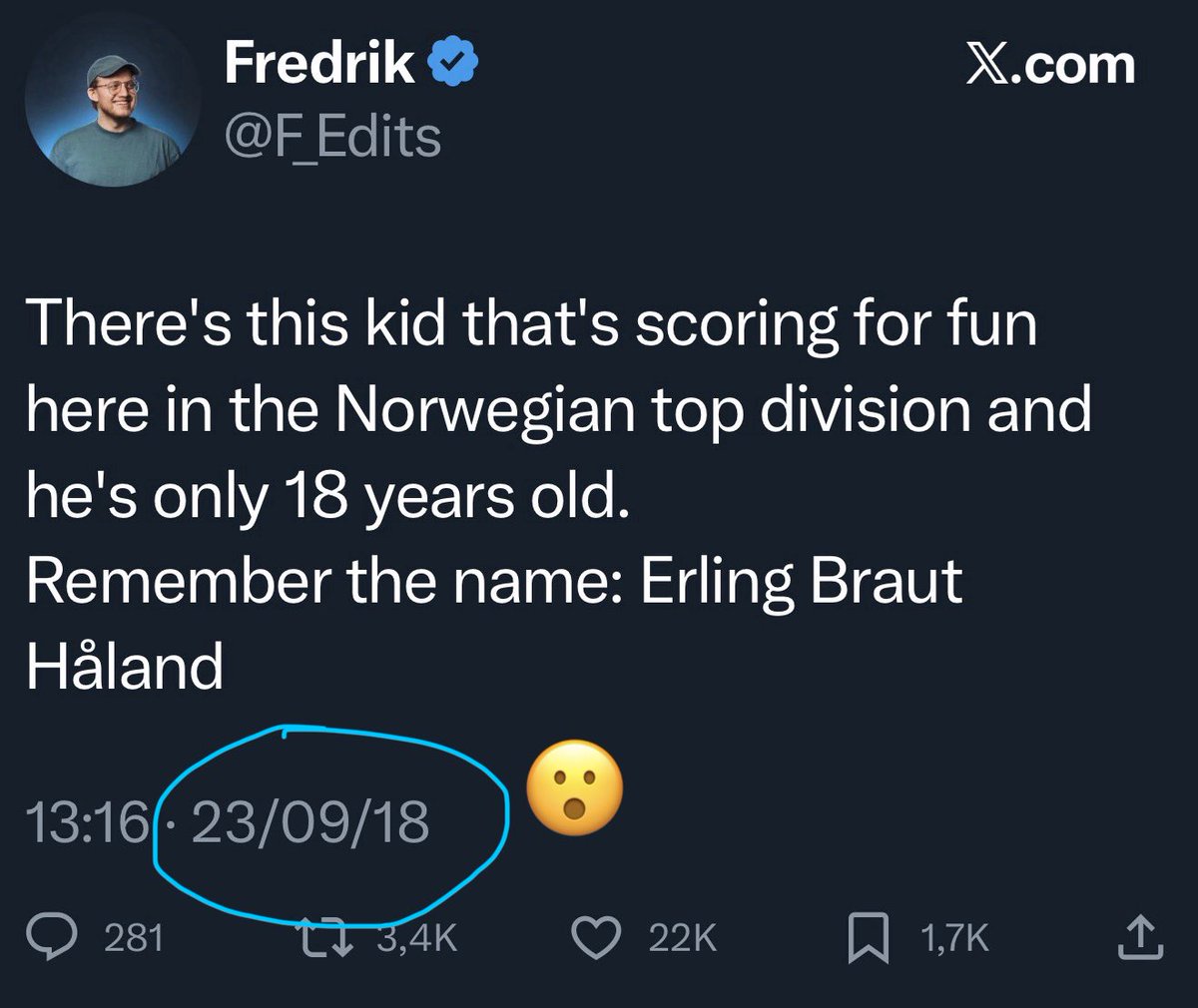Screen dimensions: 1198x1008
Task: Click the X.com logo watermark
Action: pyautogui.click(x=1050, y=65)
